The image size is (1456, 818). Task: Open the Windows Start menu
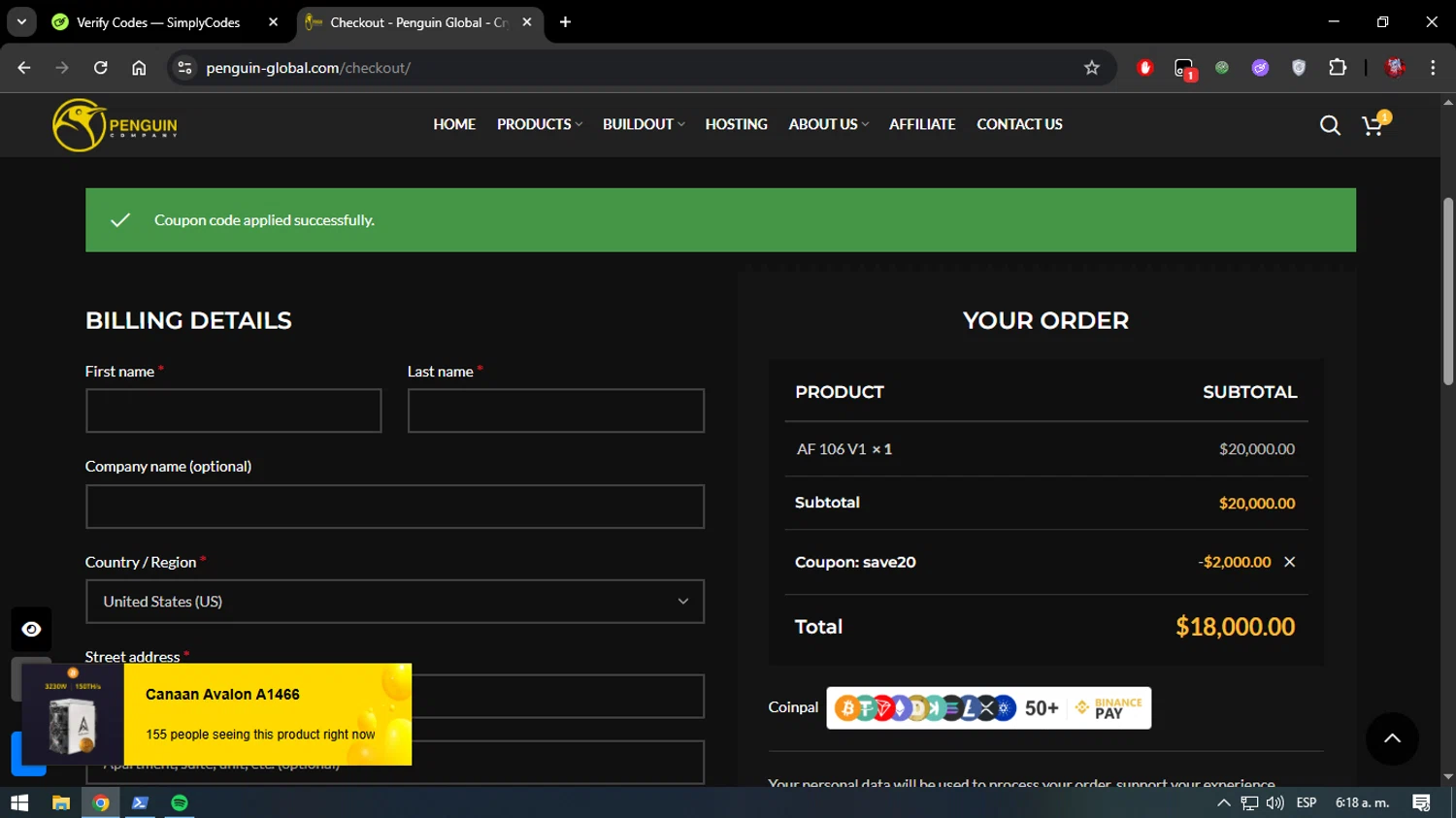coord(19,802)
